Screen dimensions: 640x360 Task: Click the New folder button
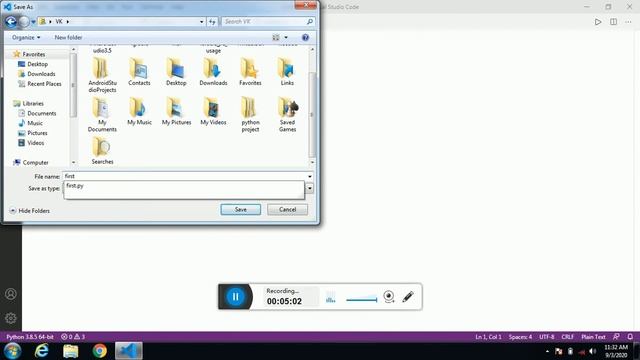pos(68,38)
